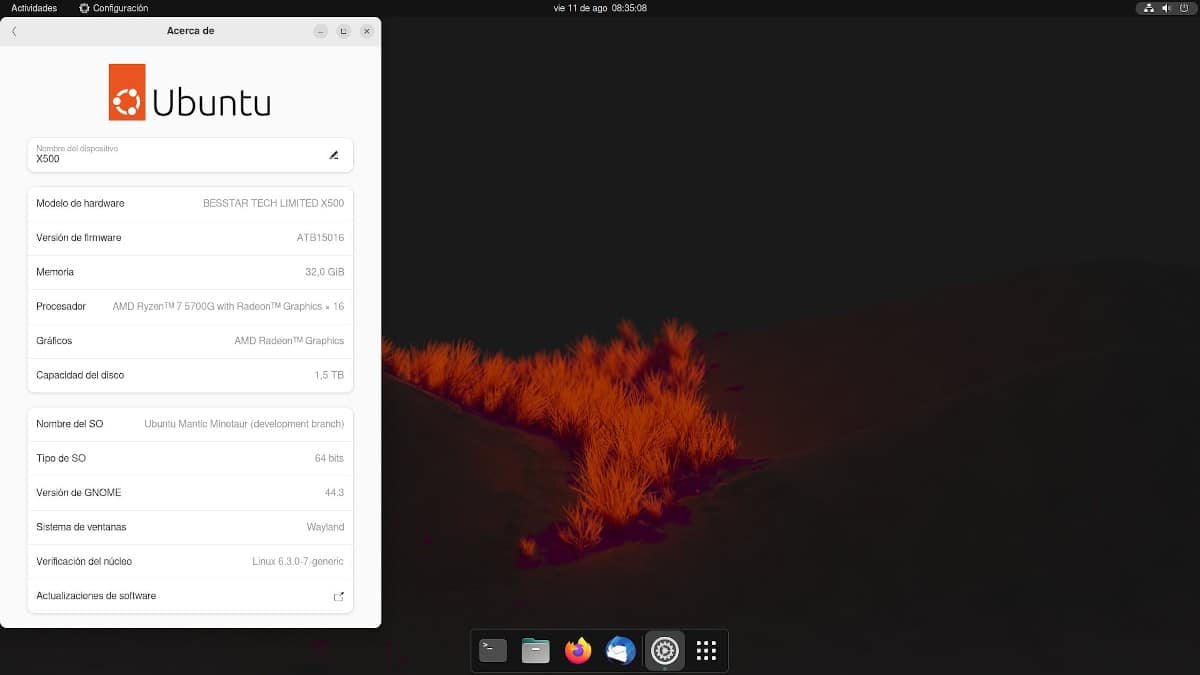Click the Versión de firmware label
The image size is (1200, 675).
pos(79,238)
